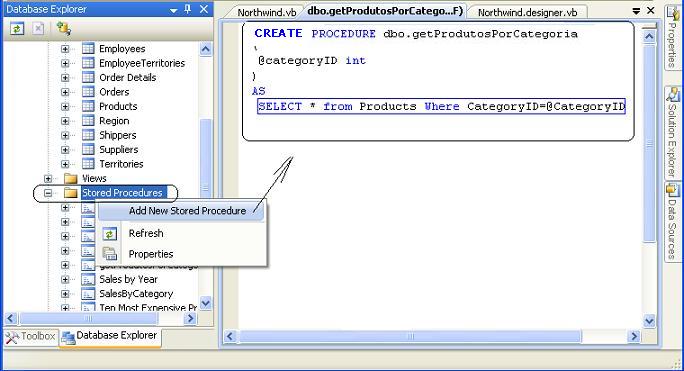
Task: Expand the Sales by Year procedure node
Action: (x=65, y=279)
